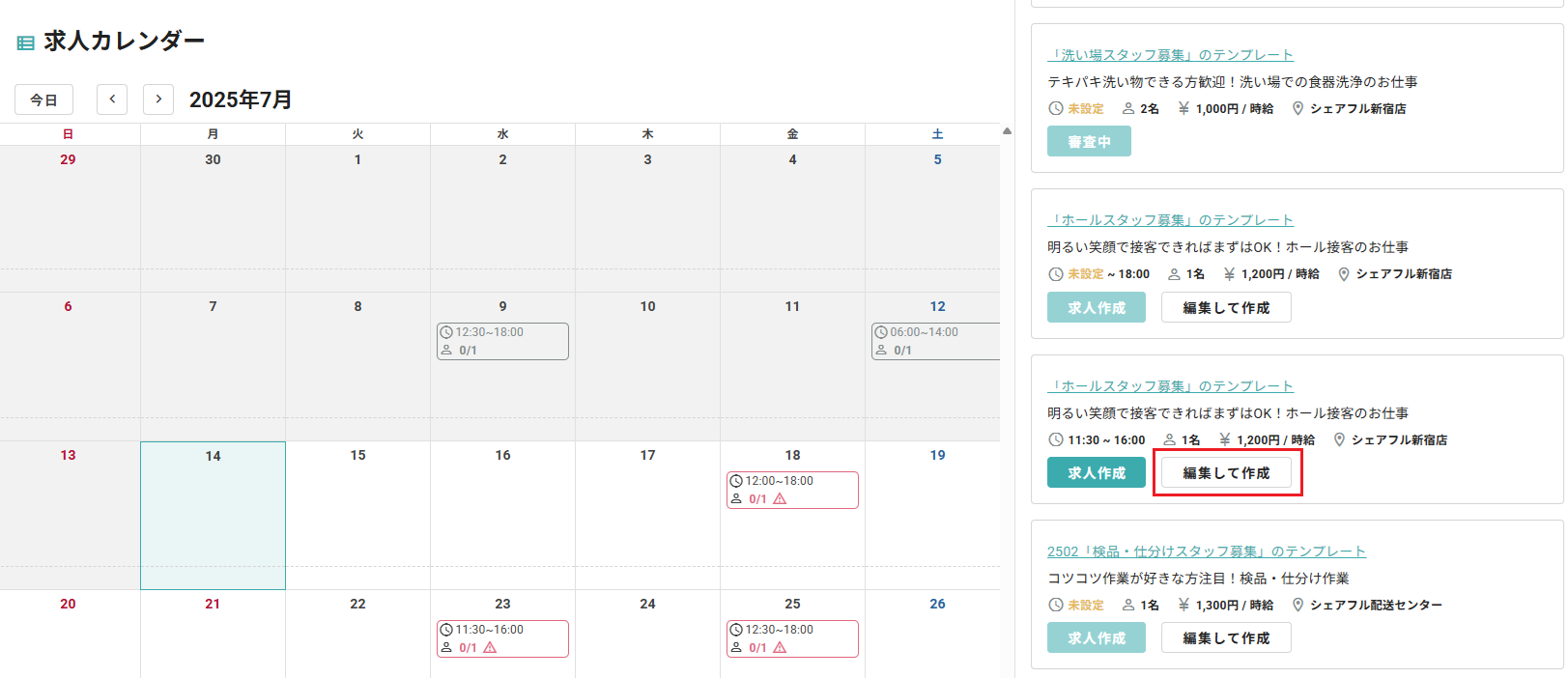Select July 22 date cell
1568x678 pixels.
pyautogui.click(x=357, y=634)
